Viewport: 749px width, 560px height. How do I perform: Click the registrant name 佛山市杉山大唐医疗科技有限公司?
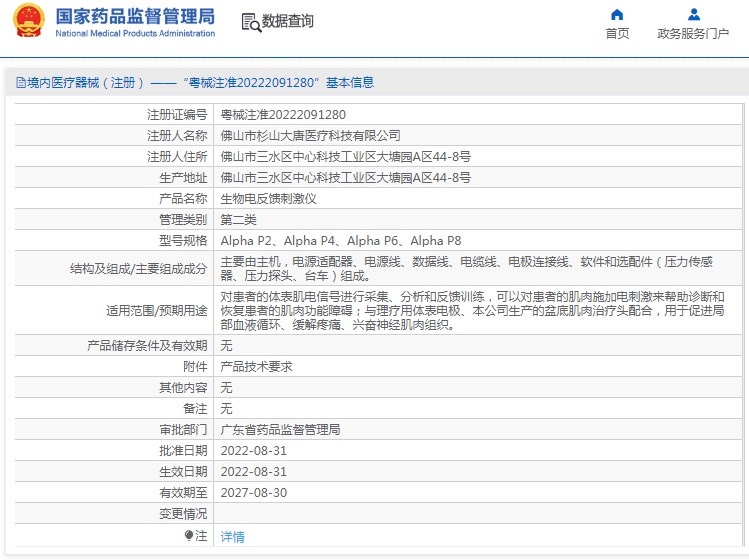[x=310, y=136]
